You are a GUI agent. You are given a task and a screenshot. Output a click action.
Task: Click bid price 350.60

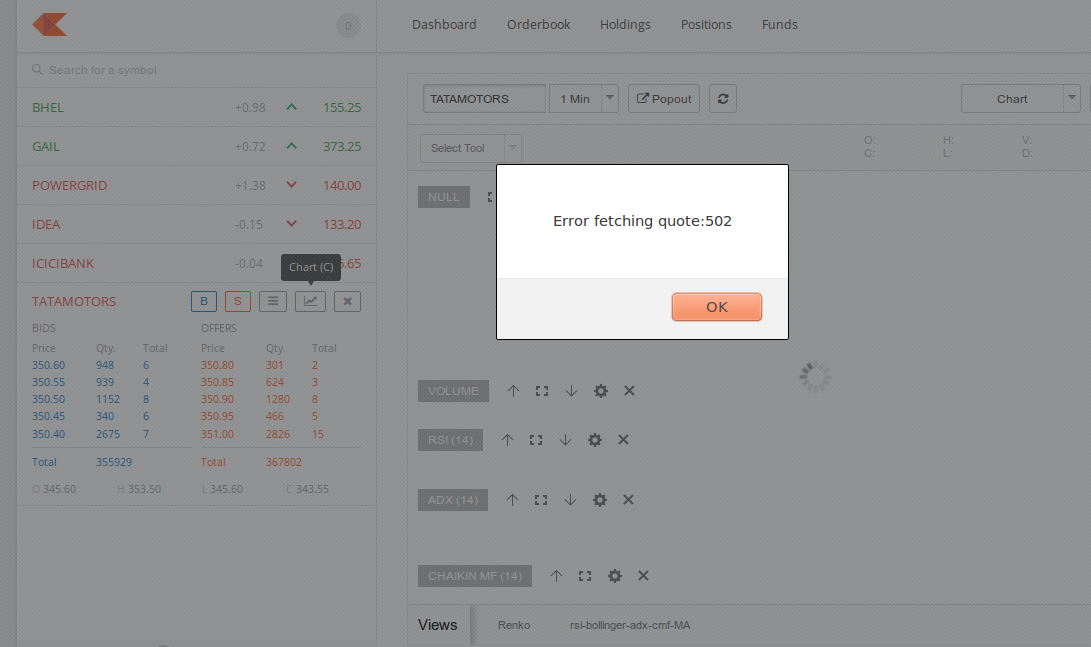[49, 365]
